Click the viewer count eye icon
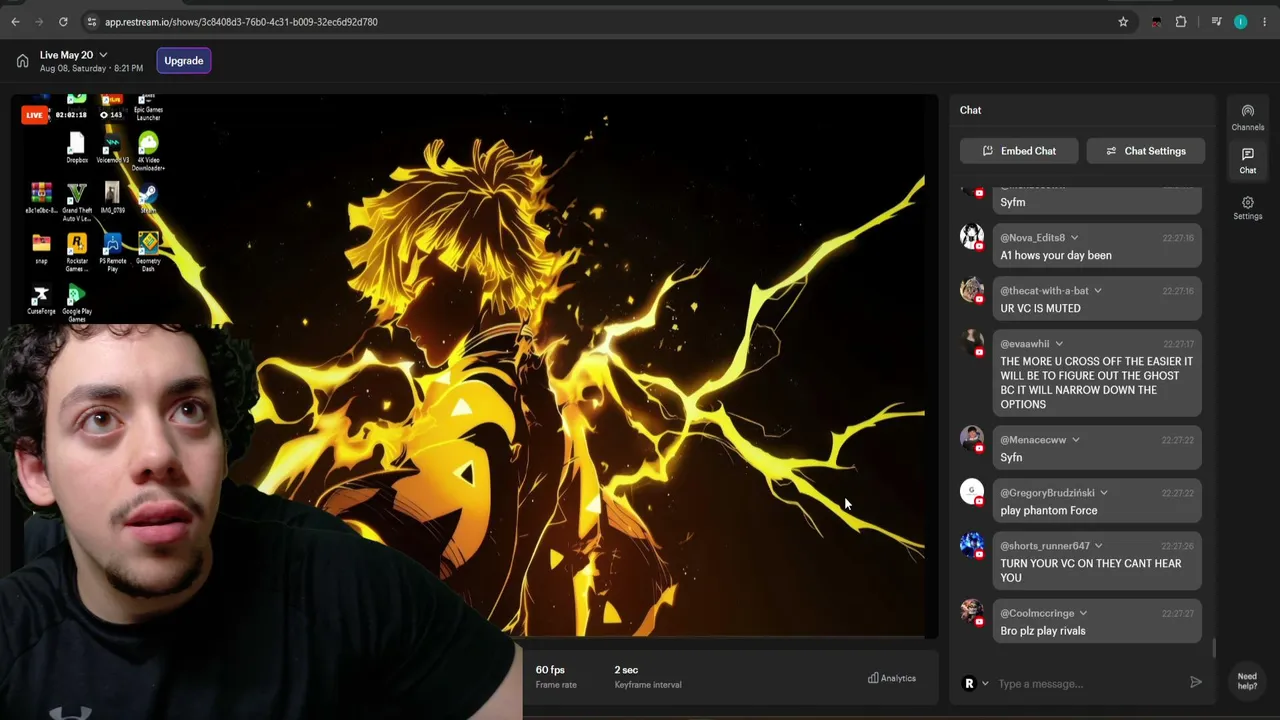Viewport: 1280px width, 720px height. (x=104, y=115)
